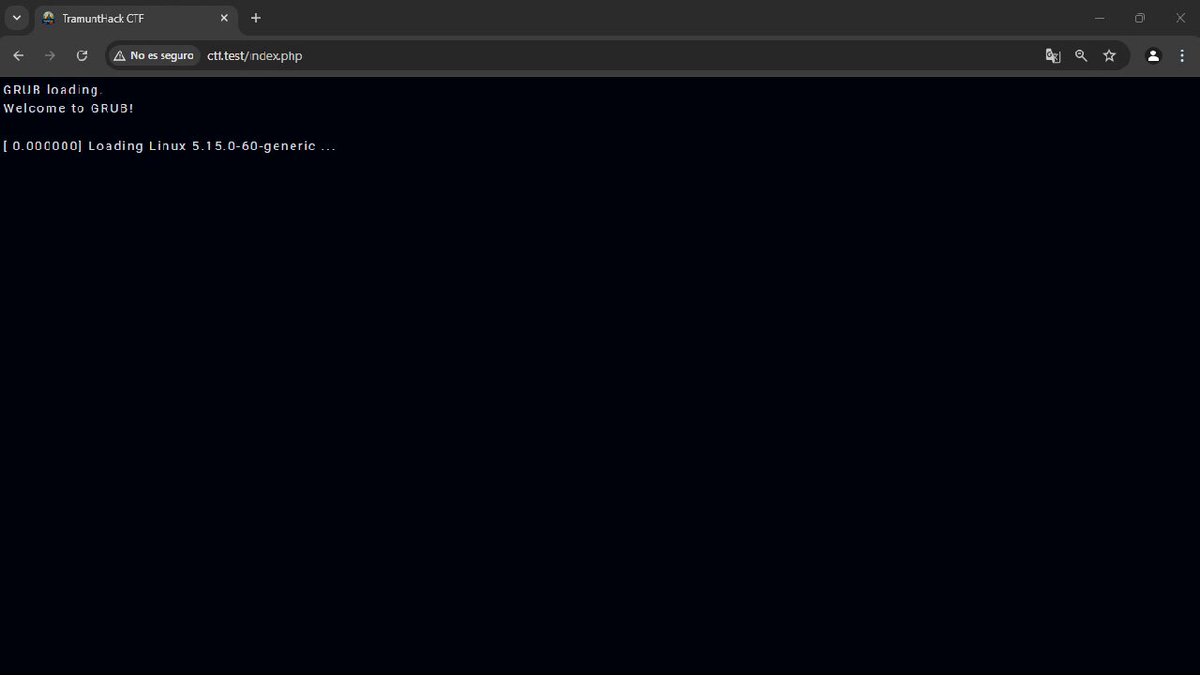Viewport: 1200px width, 675px height.
Task: Reload the current page
Action: [x=82, y=56]
